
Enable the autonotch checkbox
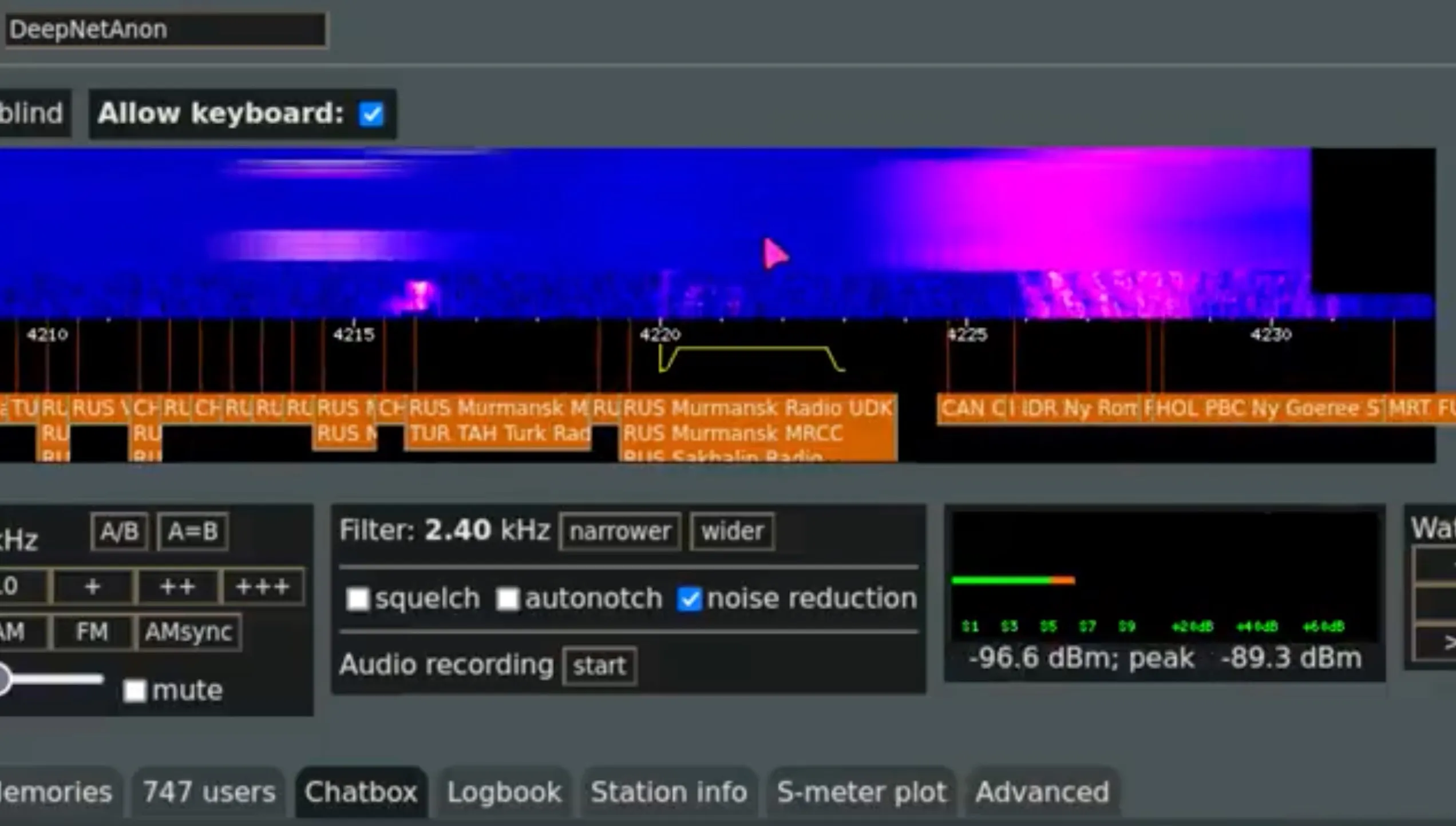(507, 599)
